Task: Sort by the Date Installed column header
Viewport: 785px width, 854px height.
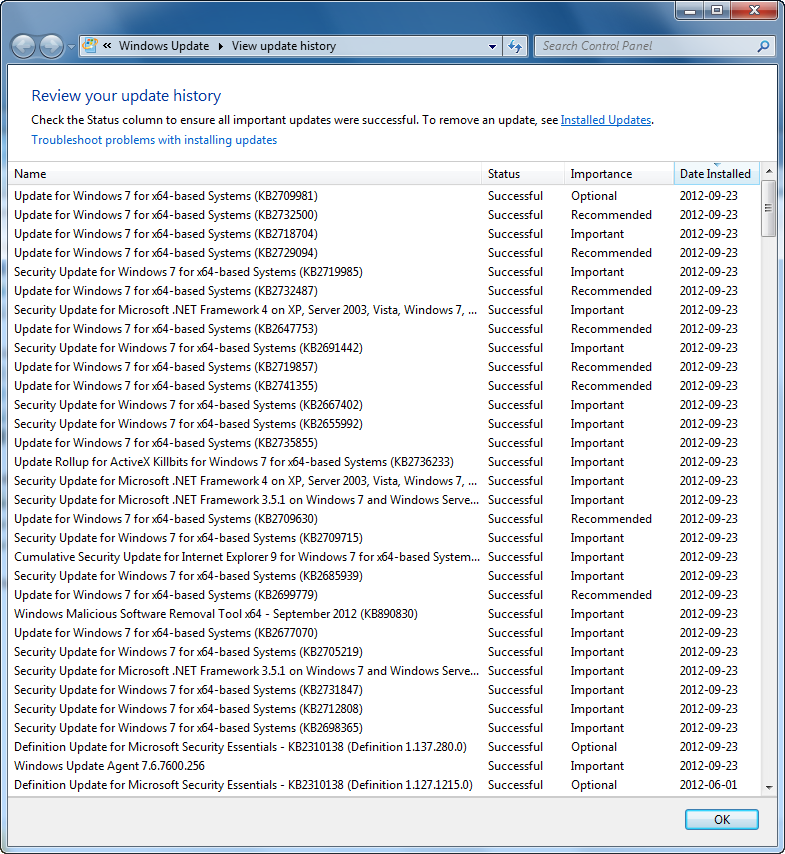Action: coord(716,174)
